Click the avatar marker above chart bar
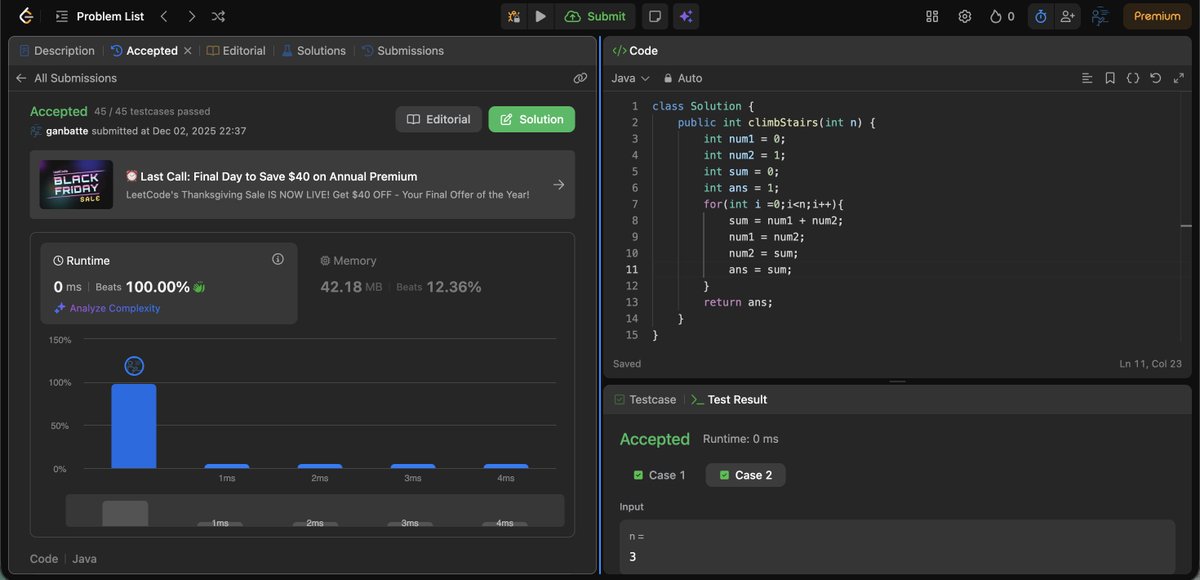The height and width of the screenshot is (580, 1200). (x=134, y=366)
